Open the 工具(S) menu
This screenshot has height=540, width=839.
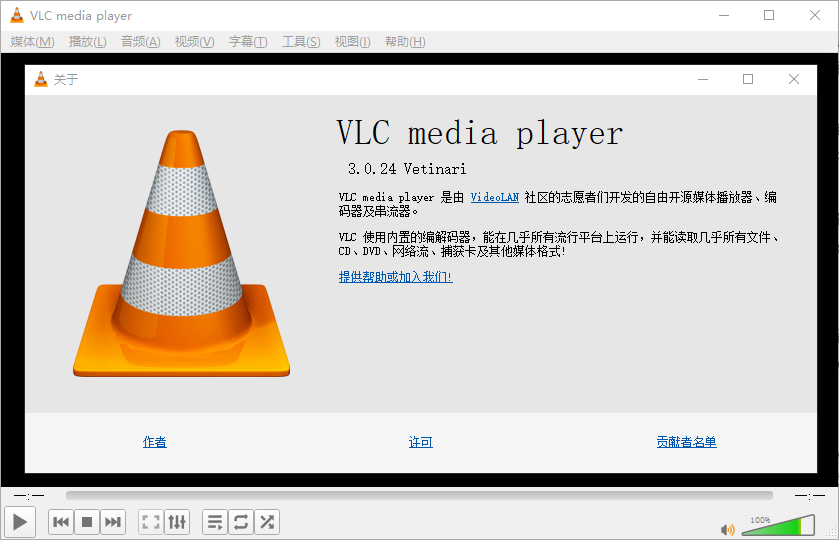coord(301,42)
